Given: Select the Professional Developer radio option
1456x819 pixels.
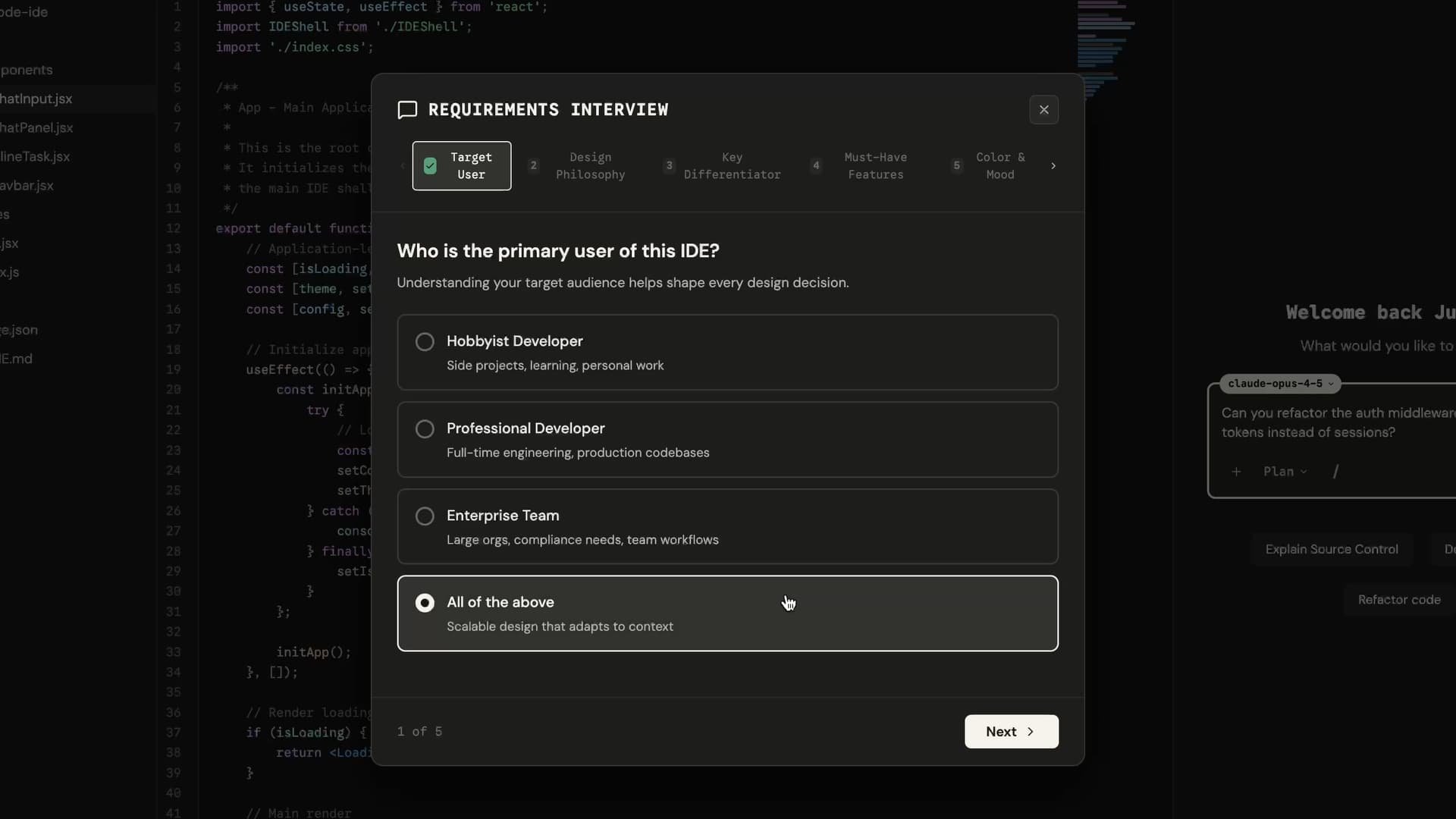Looking at the screenshot, I should (x=425, y=429).
